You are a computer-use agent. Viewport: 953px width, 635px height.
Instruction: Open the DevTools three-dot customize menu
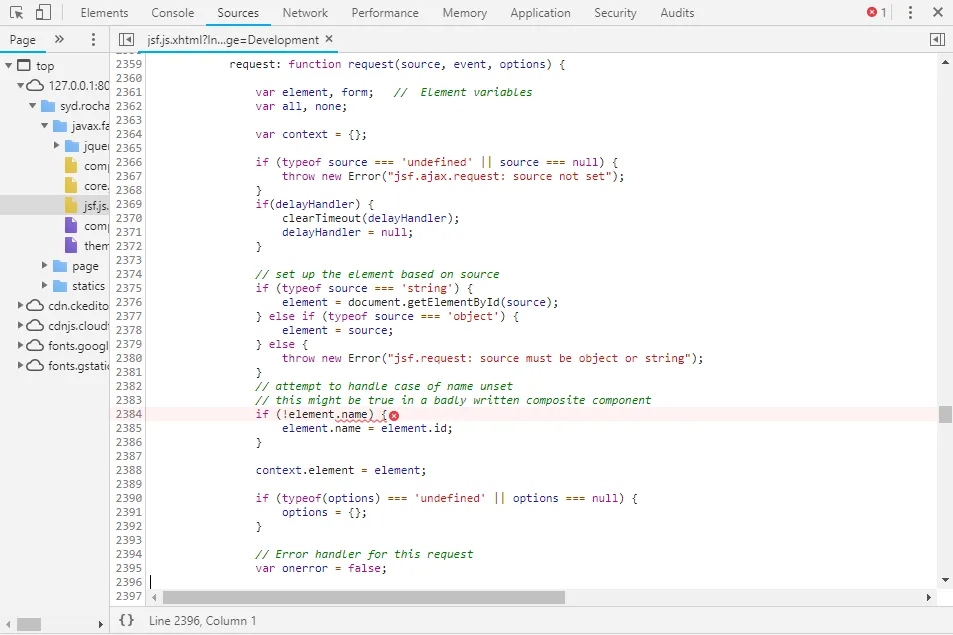[x=910, y=13]
